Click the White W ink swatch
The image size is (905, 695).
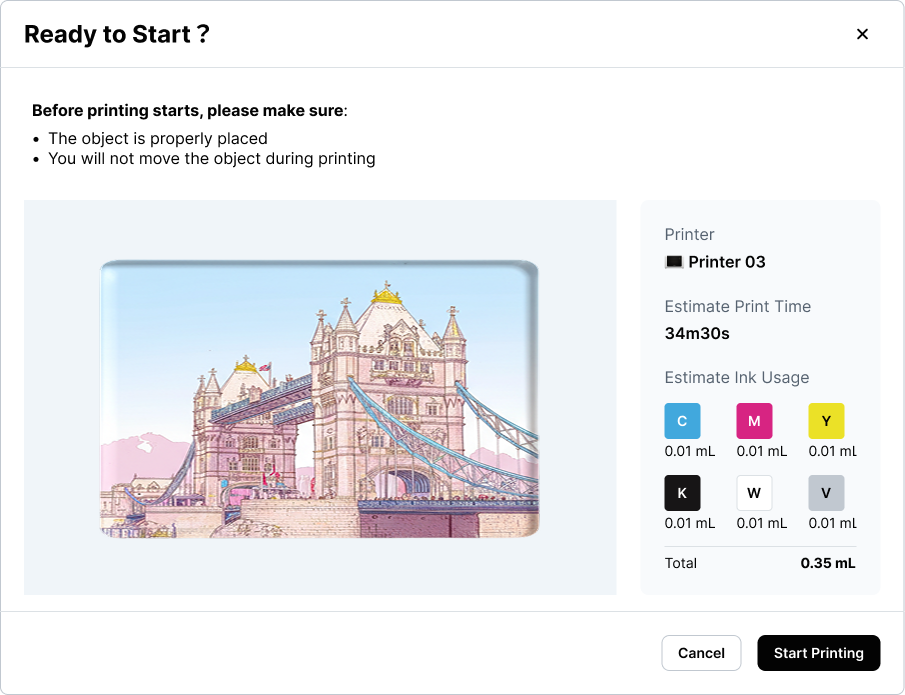click(x=754, y=493)
